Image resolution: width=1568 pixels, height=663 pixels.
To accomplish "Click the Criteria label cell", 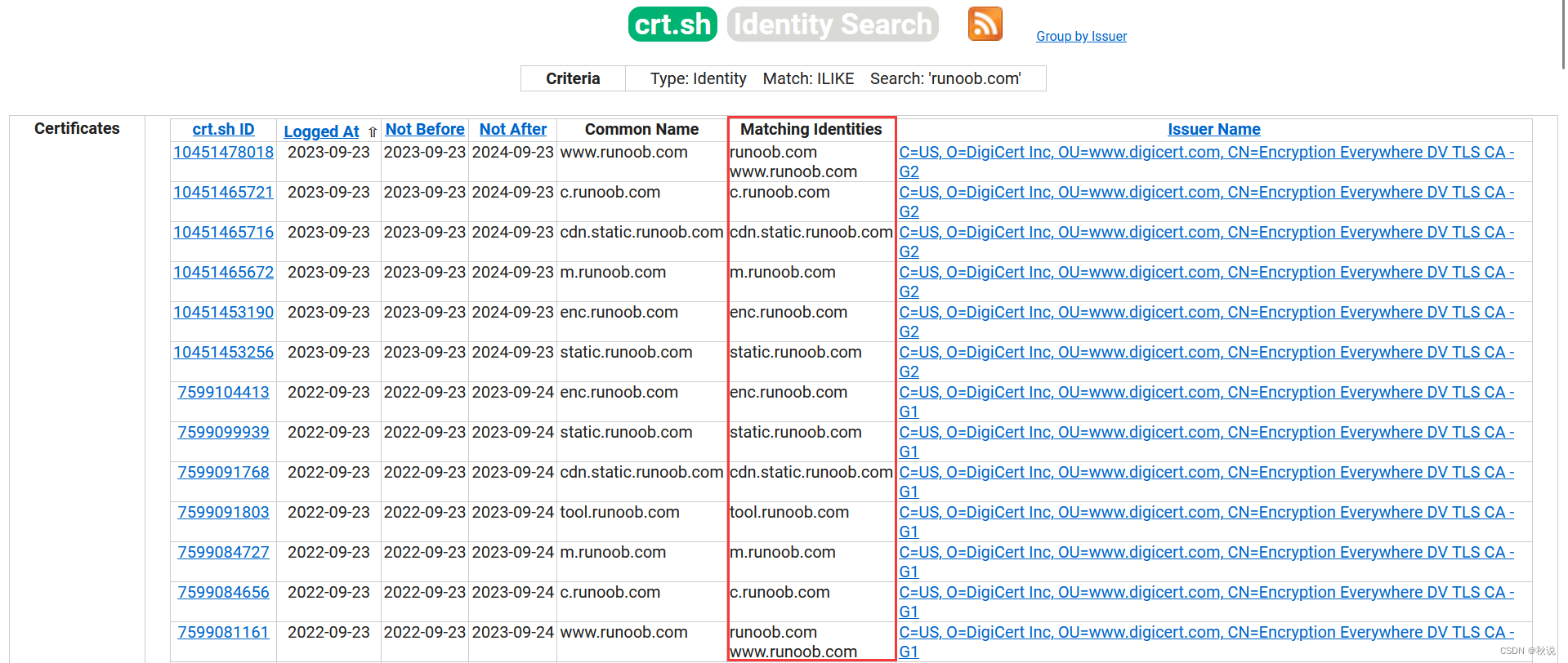I will pyautogui.click(x=573, y=78).
